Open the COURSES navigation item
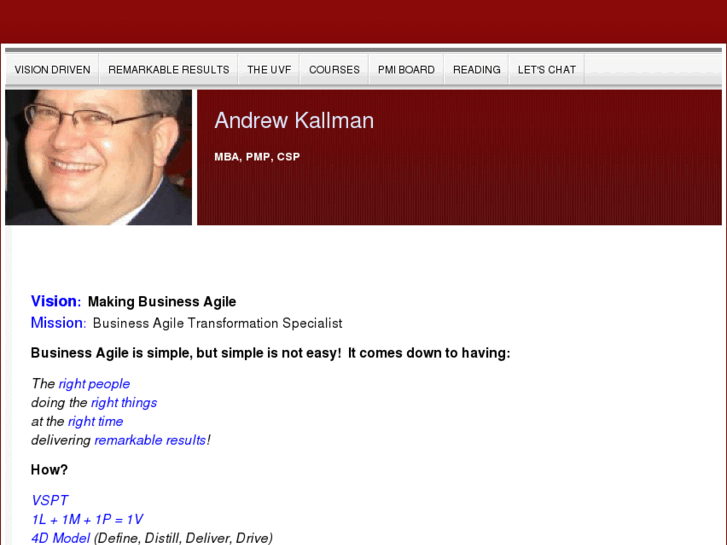Screen dimensions: 727x545 tap(334, 70)
